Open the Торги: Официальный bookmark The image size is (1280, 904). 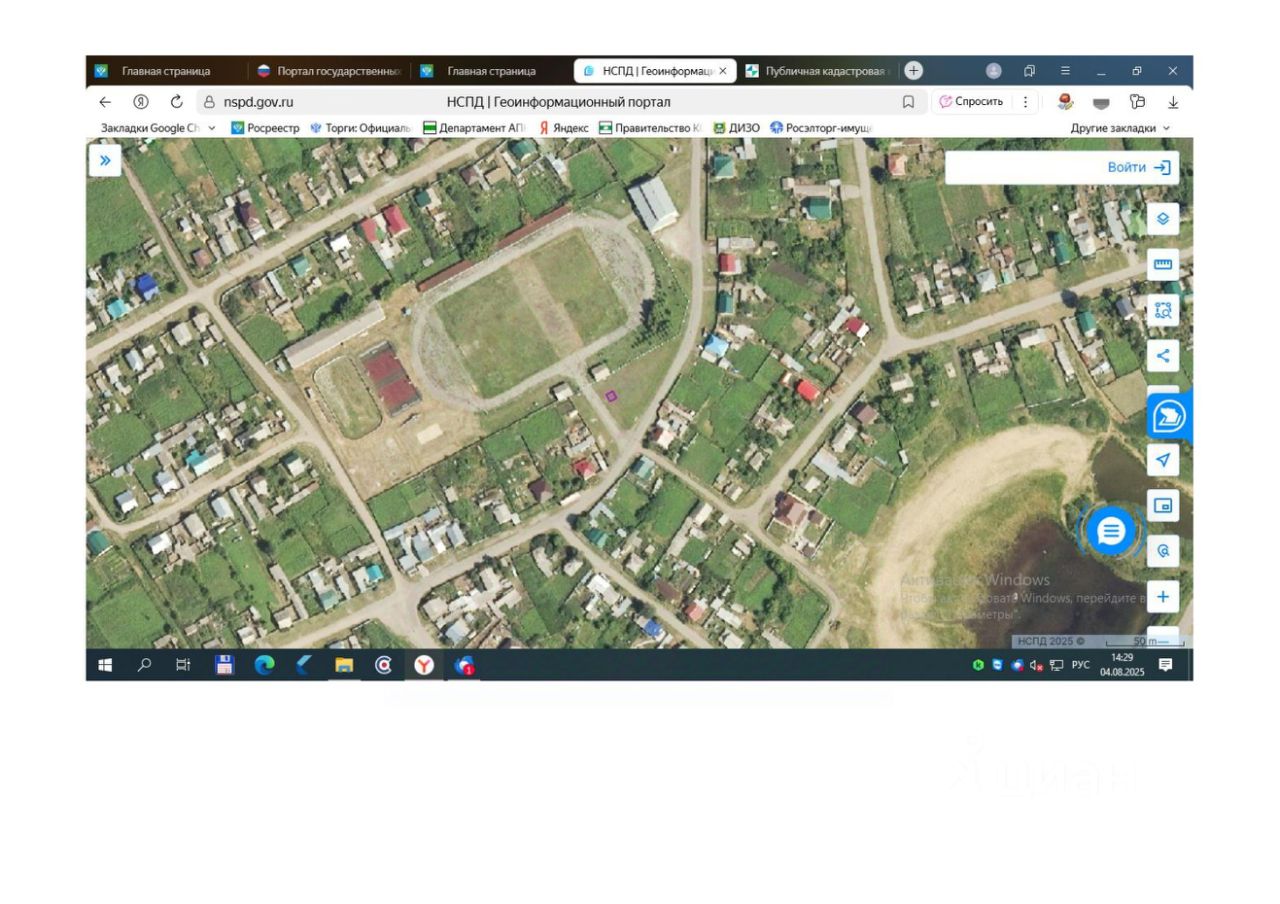(360, 128)
